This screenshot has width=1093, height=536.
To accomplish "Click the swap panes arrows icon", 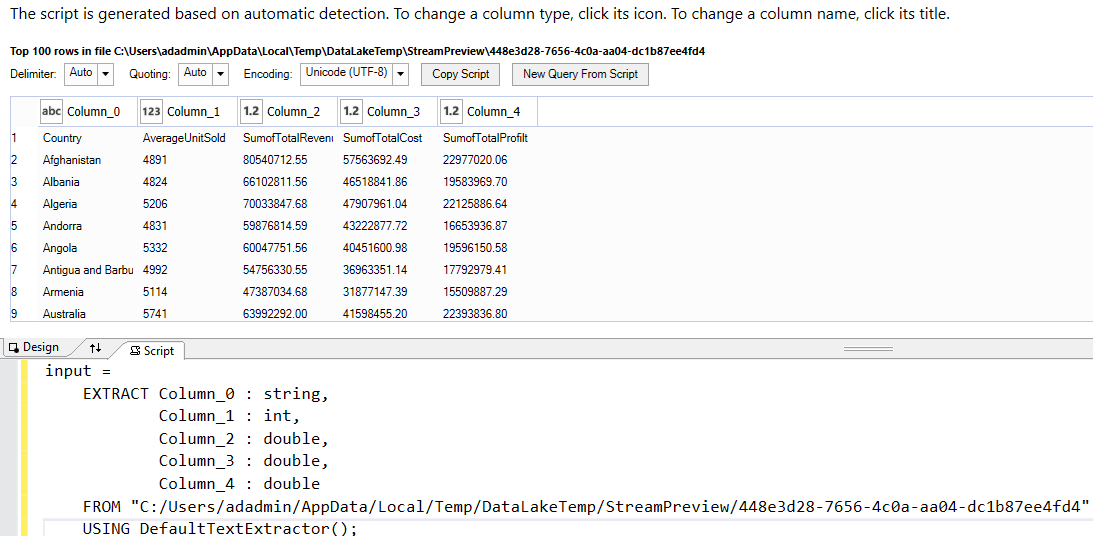I will point(95,348).
